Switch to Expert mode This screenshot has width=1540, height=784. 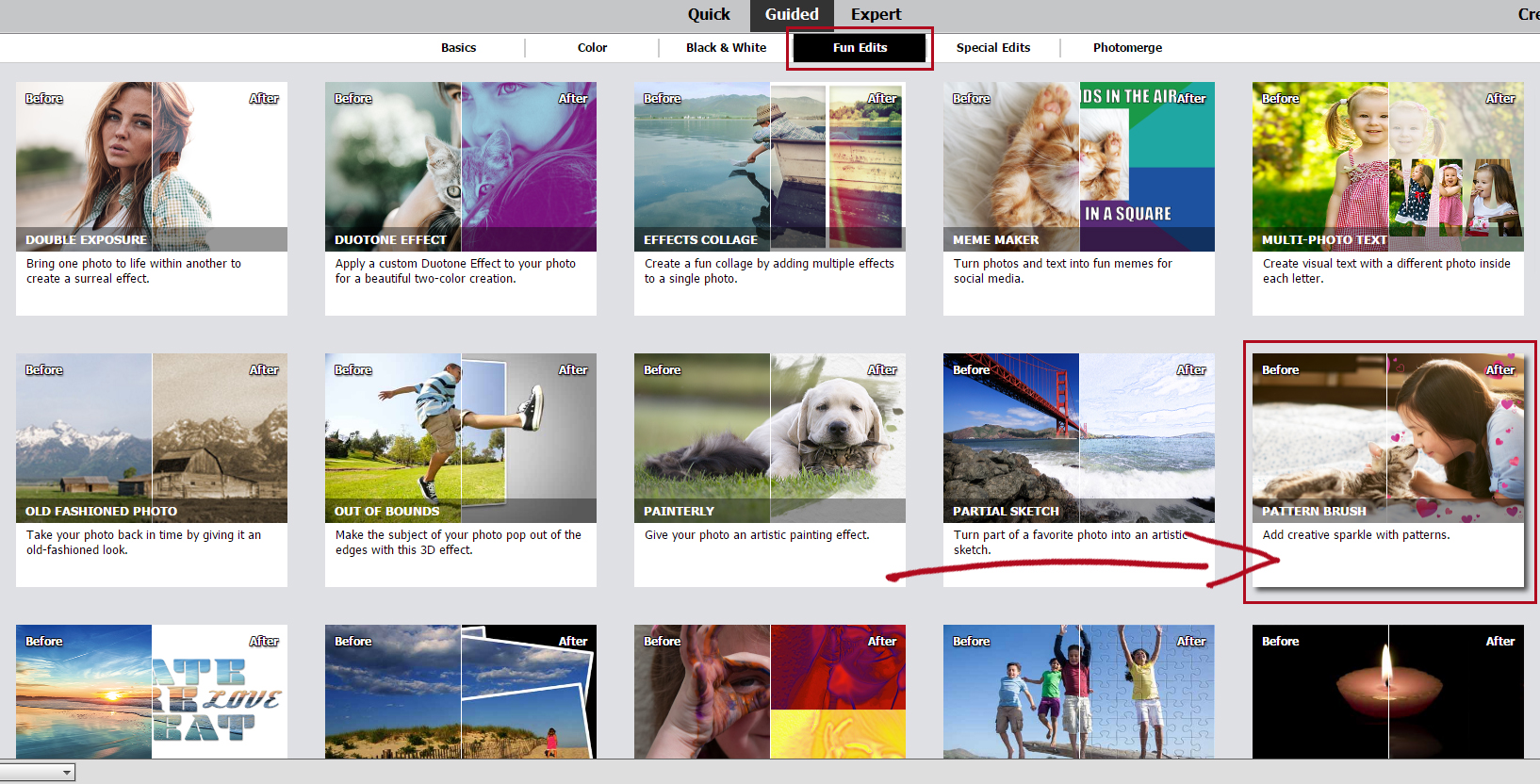(876, 14)
